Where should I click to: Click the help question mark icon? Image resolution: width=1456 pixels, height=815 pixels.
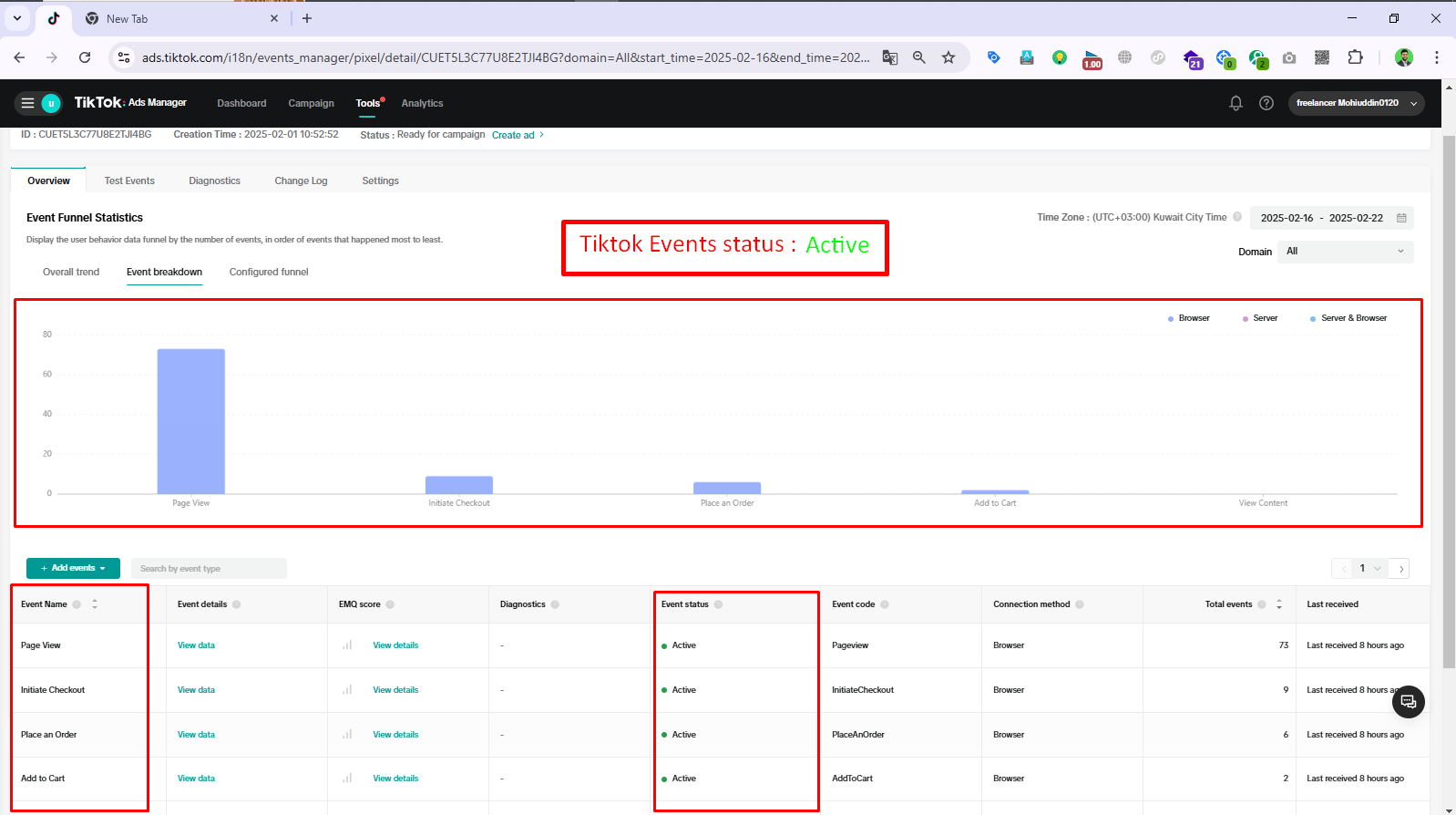[x=1266, y=103]
